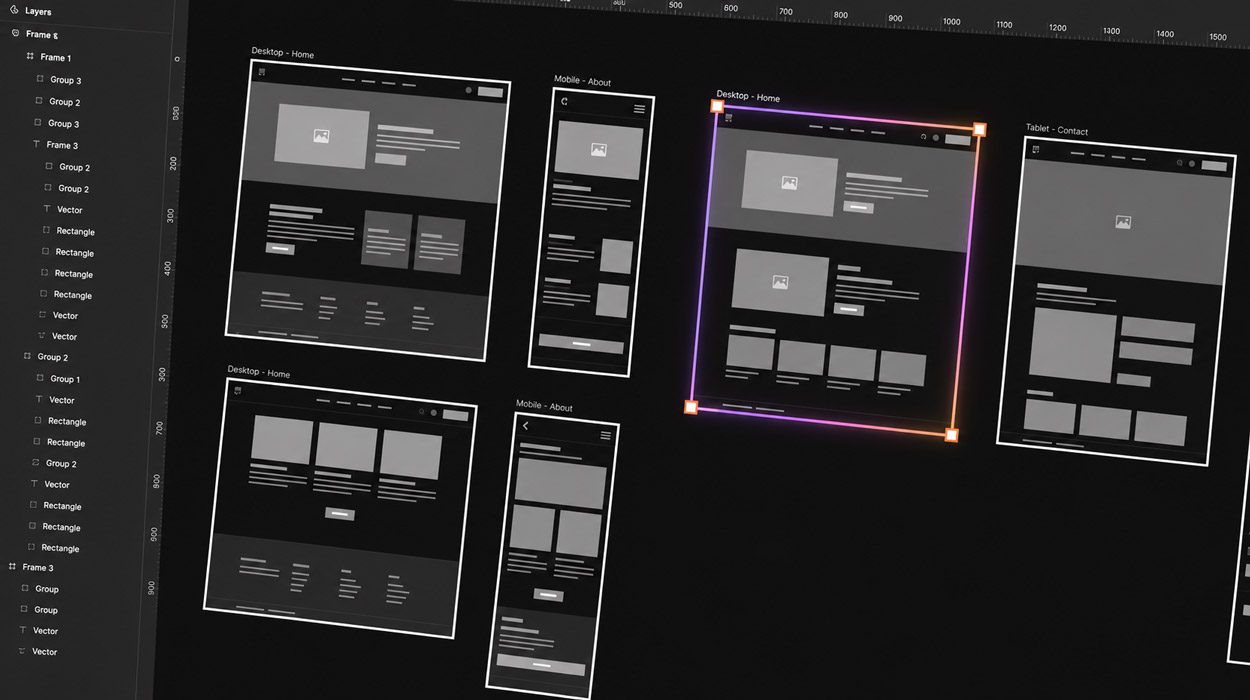
Task: Click image placeholder icon in Tablet - Contact hero
Action: pyautogui.click(x=1123, y=222)
